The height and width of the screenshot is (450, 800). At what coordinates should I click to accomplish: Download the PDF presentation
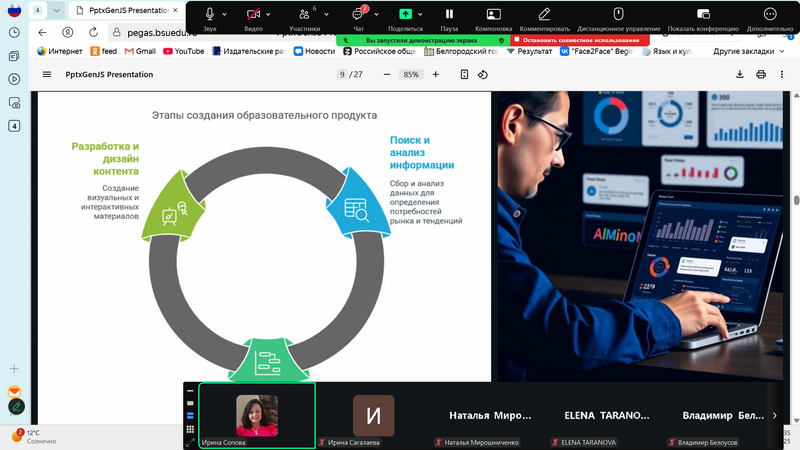[x=740, y=74]
